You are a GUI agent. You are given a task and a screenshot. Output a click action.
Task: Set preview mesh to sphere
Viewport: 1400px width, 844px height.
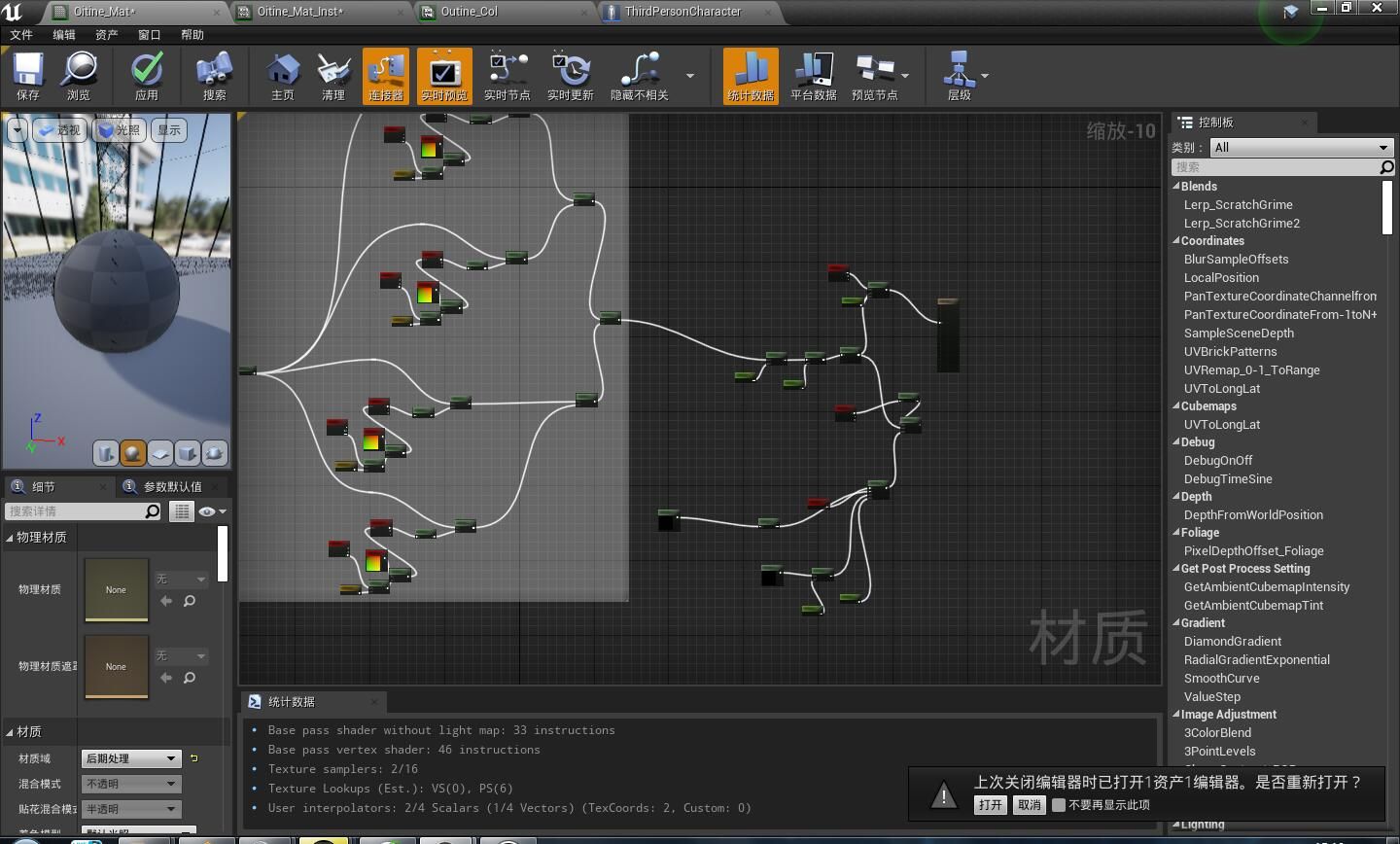click(x=133, y=452)
